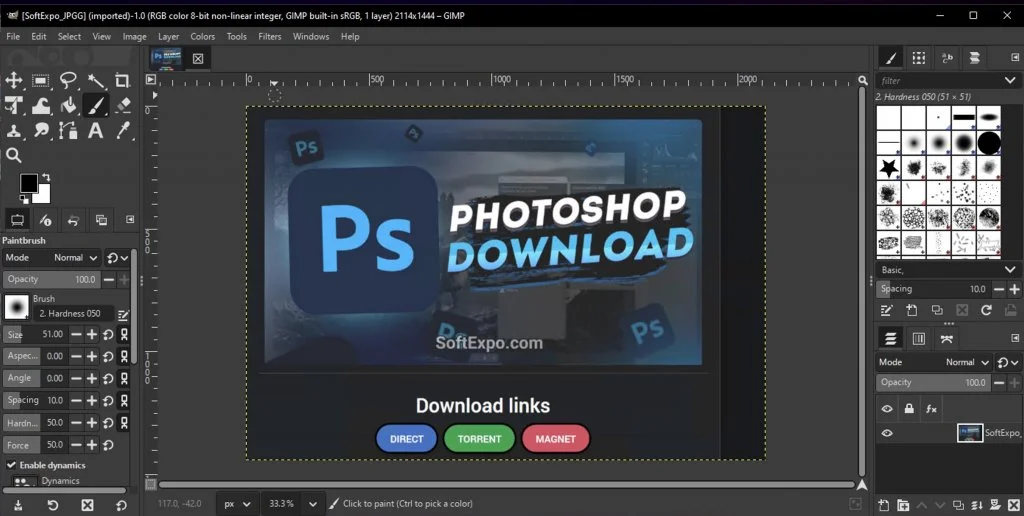The height and width of the screenshot is (516, 1024).
Task: Select the Bucket Fill tool
Action: coord(68,106)
